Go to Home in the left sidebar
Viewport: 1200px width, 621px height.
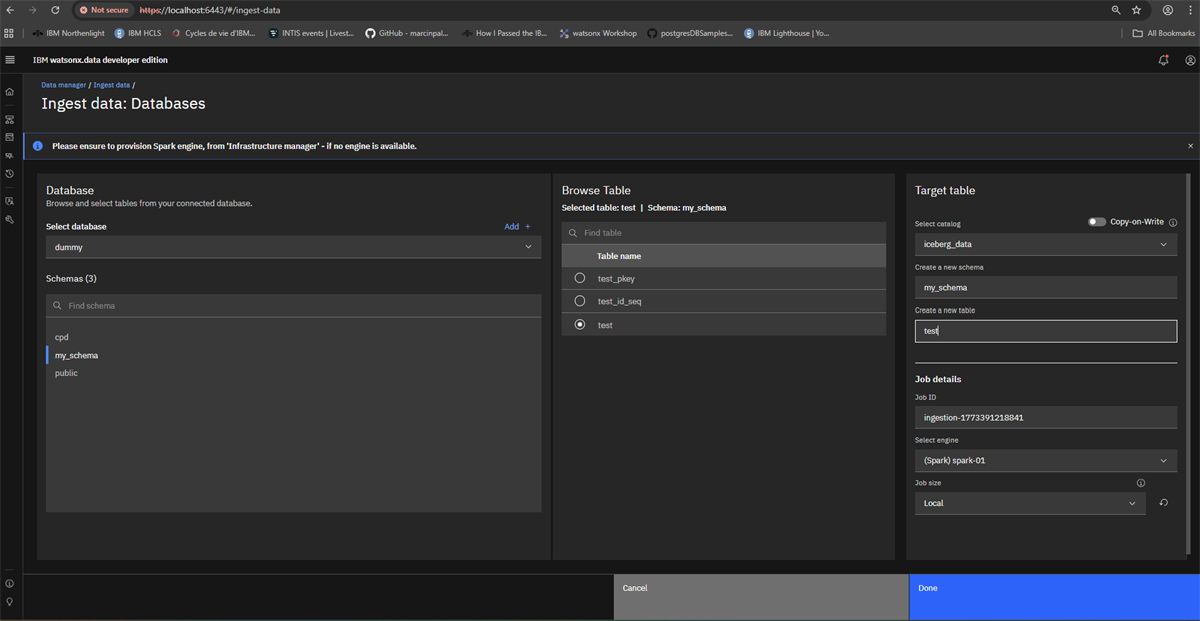click(10, 92)
